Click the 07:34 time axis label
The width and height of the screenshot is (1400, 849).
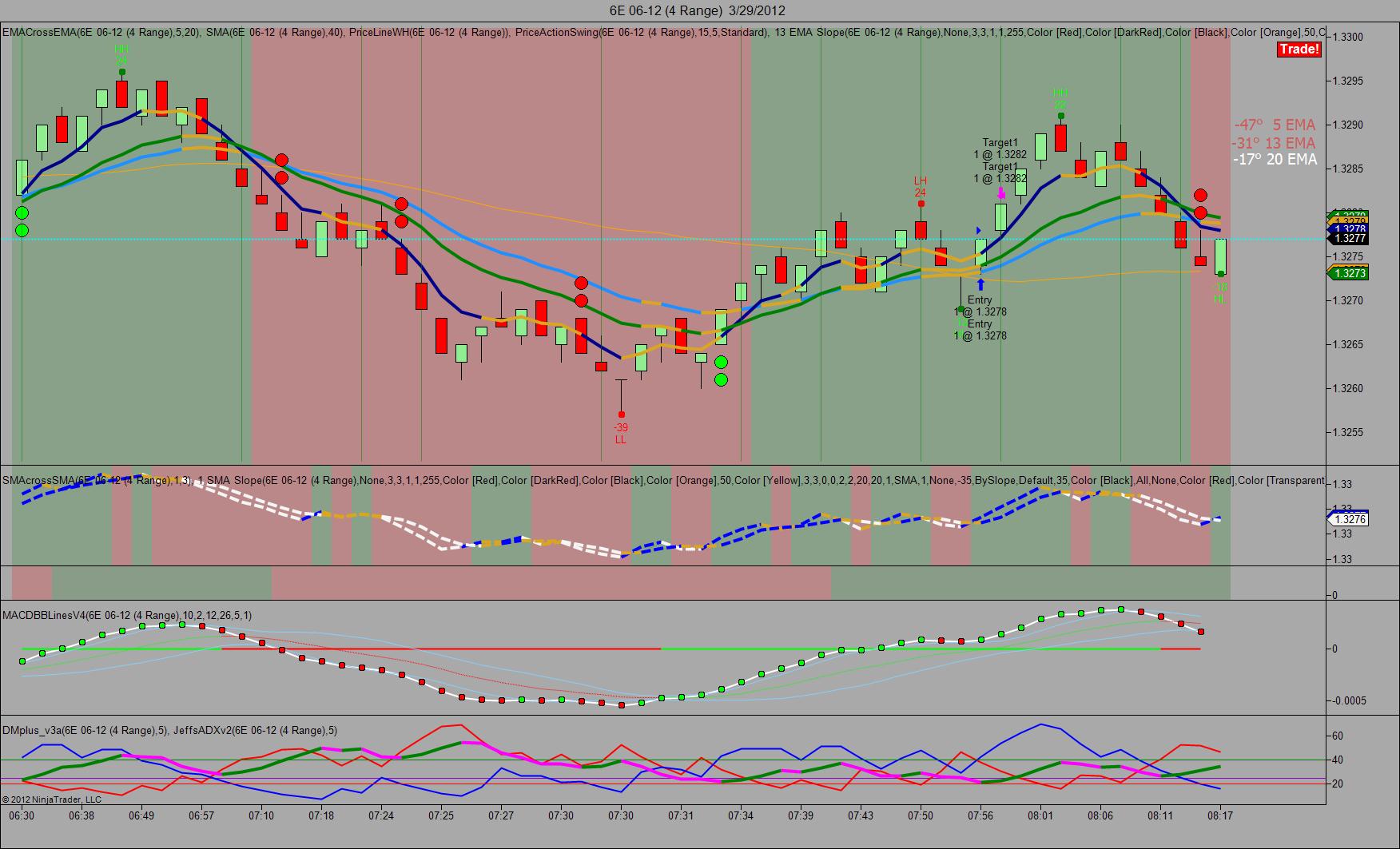point(741,815)
